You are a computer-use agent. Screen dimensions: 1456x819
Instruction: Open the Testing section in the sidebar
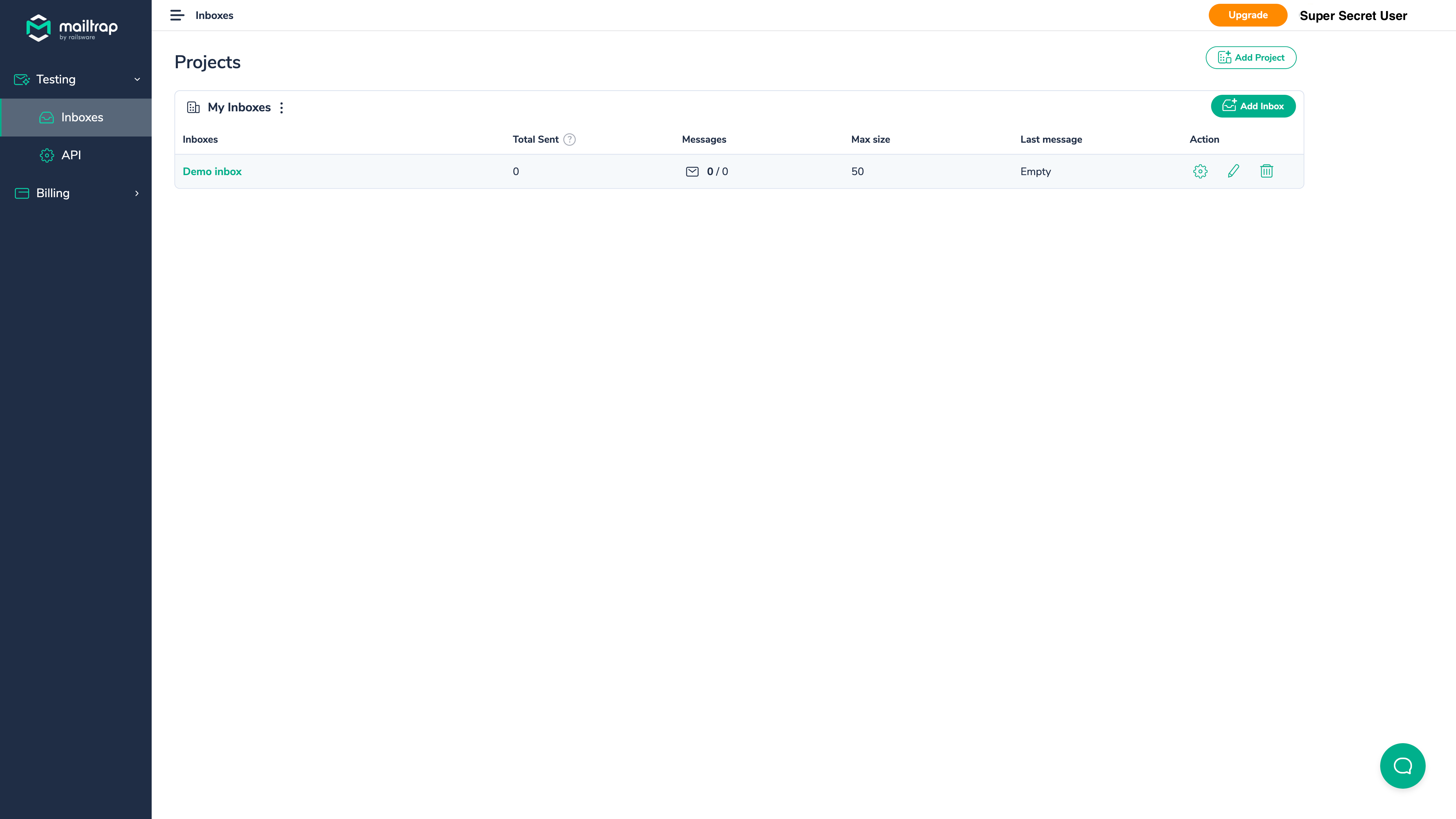76,80
